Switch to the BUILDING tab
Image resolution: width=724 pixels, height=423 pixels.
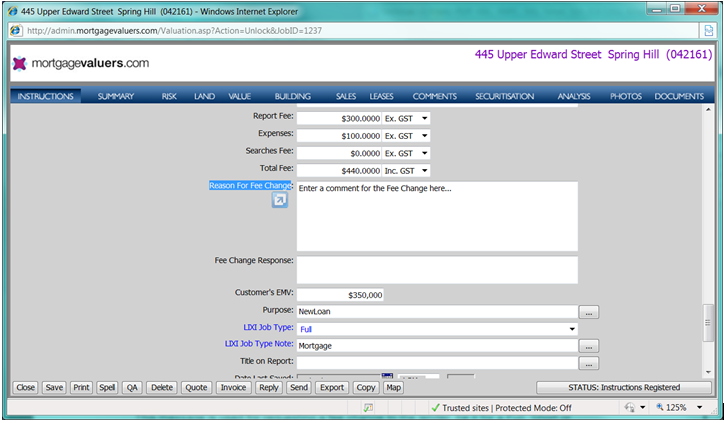pyautogui.click(x=293, y=96)
